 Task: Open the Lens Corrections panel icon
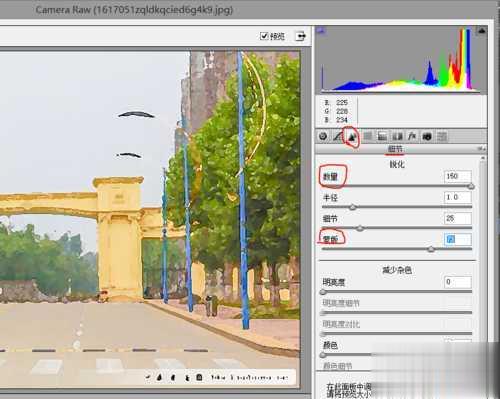(397, 136)
